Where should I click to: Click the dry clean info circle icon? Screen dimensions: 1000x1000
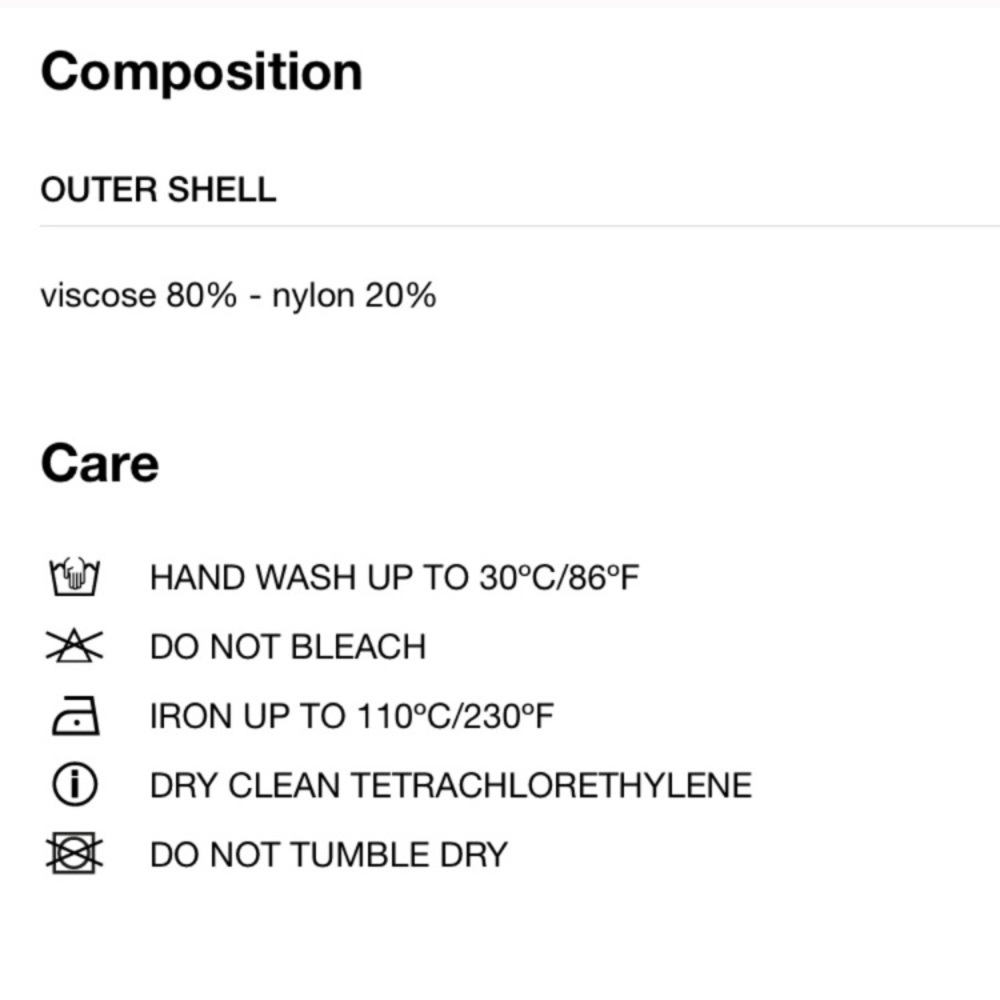tap(75, 784)
